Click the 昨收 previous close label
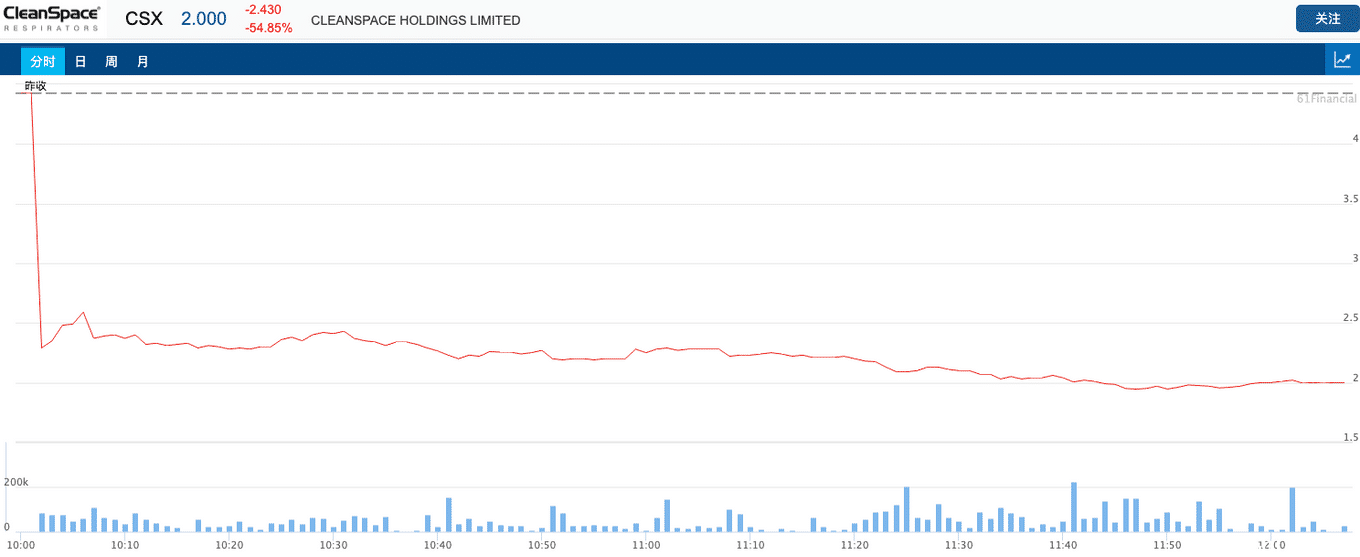This screenshot has height=557, width=1360. [x=36, y=86]
